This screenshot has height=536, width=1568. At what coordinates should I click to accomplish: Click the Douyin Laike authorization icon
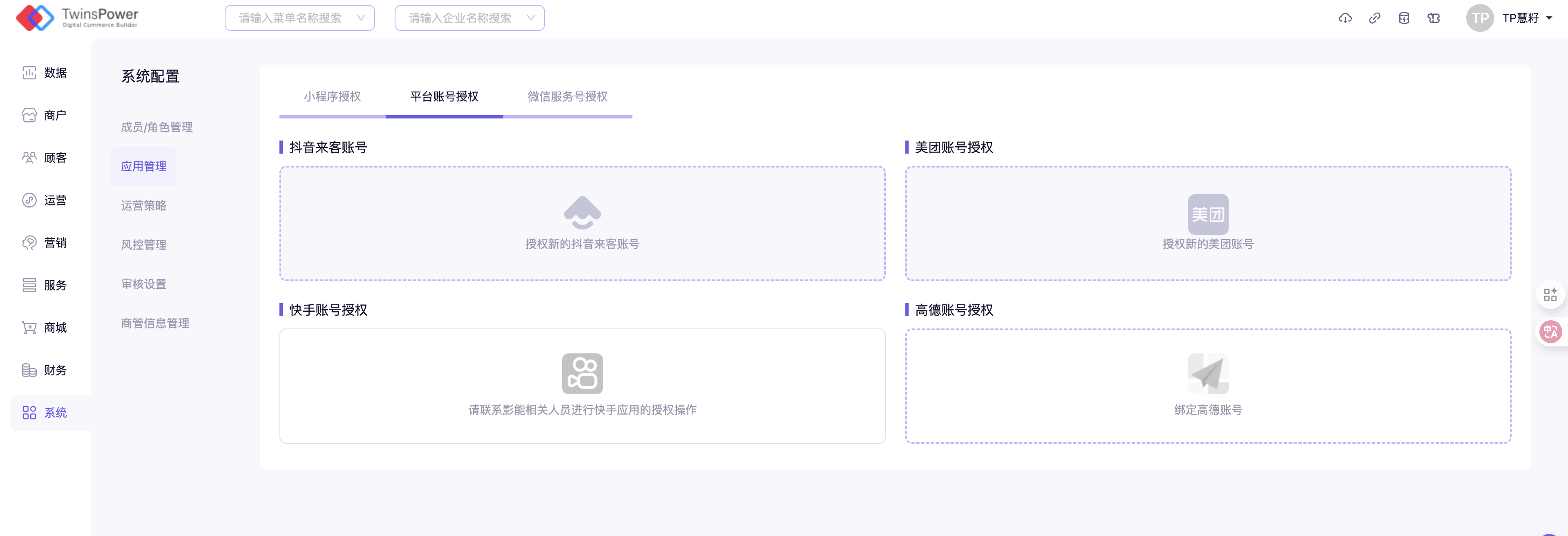click(582, 212)
